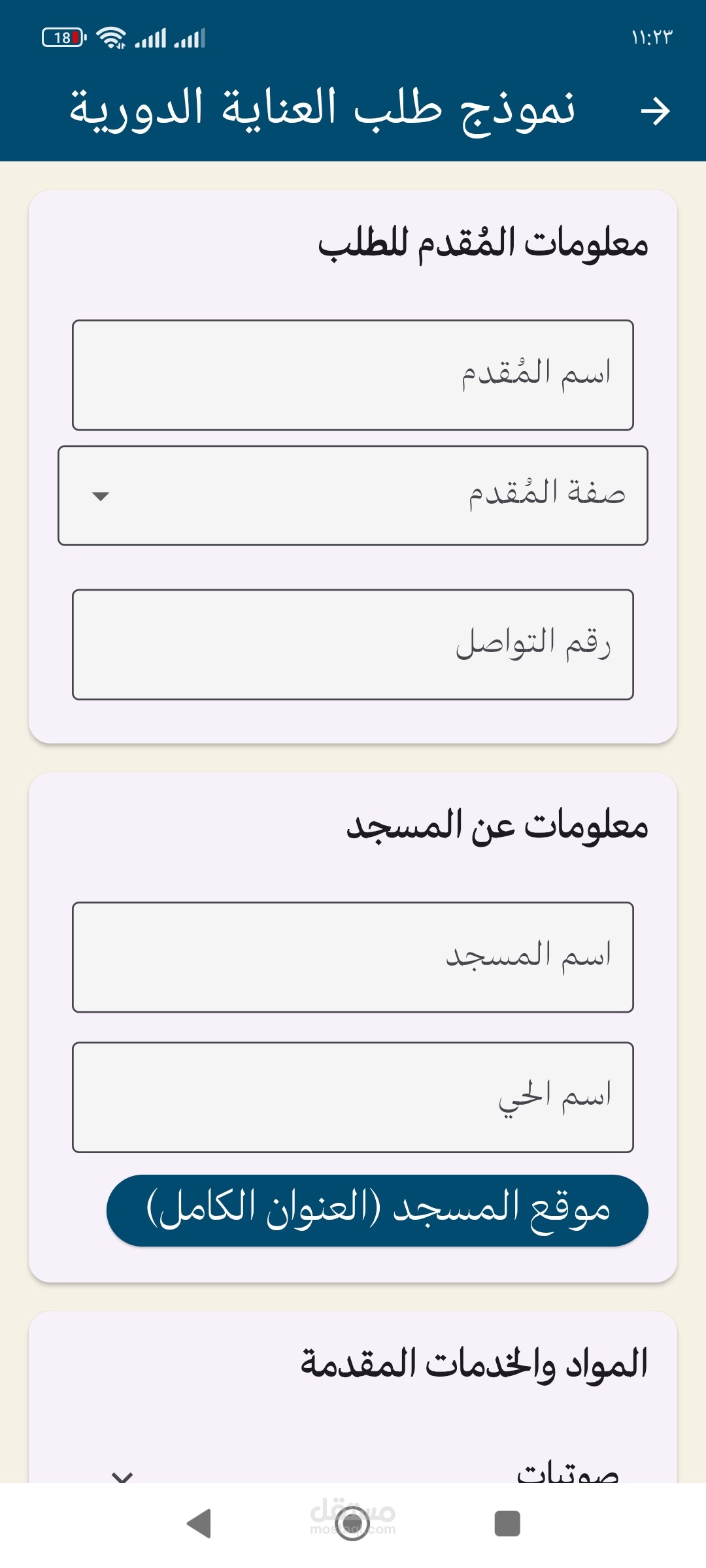The height and width of the screenshot is (1568, 706).
Task: Tap the battery indicator in status bar
Action: point(63,38)
